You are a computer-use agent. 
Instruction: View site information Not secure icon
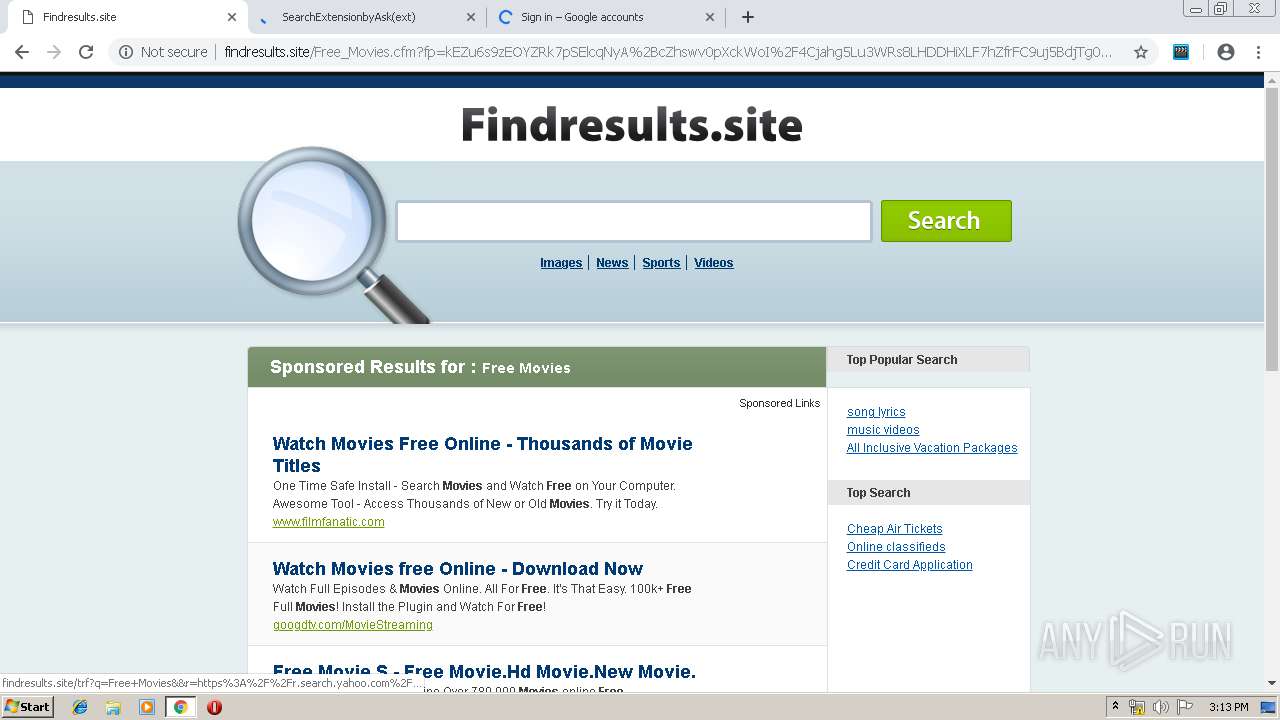click(126, 52)
